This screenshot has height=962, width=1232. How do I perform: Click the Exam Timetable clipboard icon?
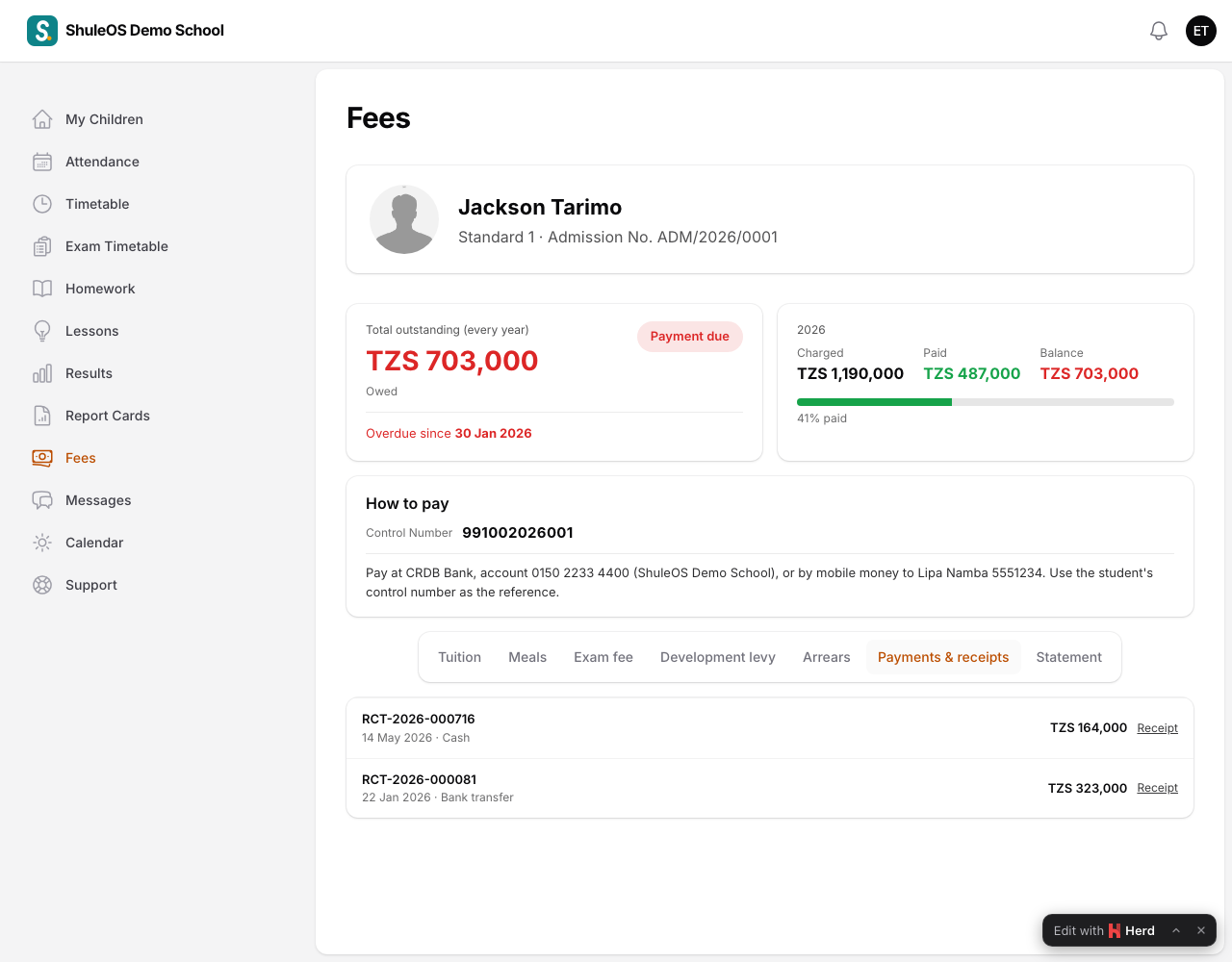42,246
